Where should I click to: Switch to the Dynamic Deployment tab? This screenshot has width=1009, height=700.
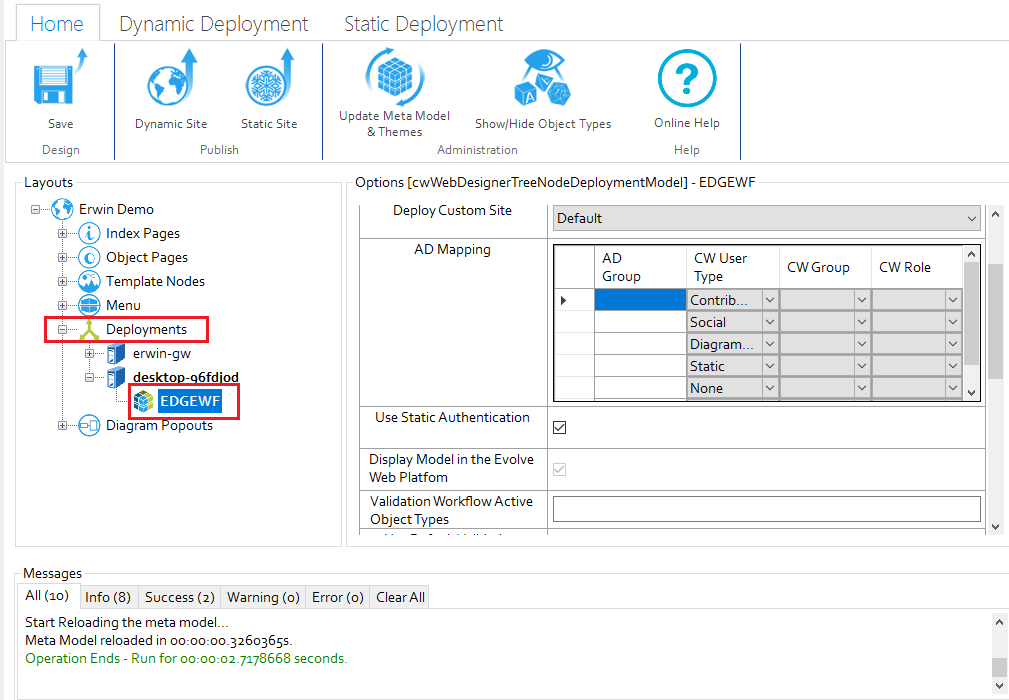213,24
